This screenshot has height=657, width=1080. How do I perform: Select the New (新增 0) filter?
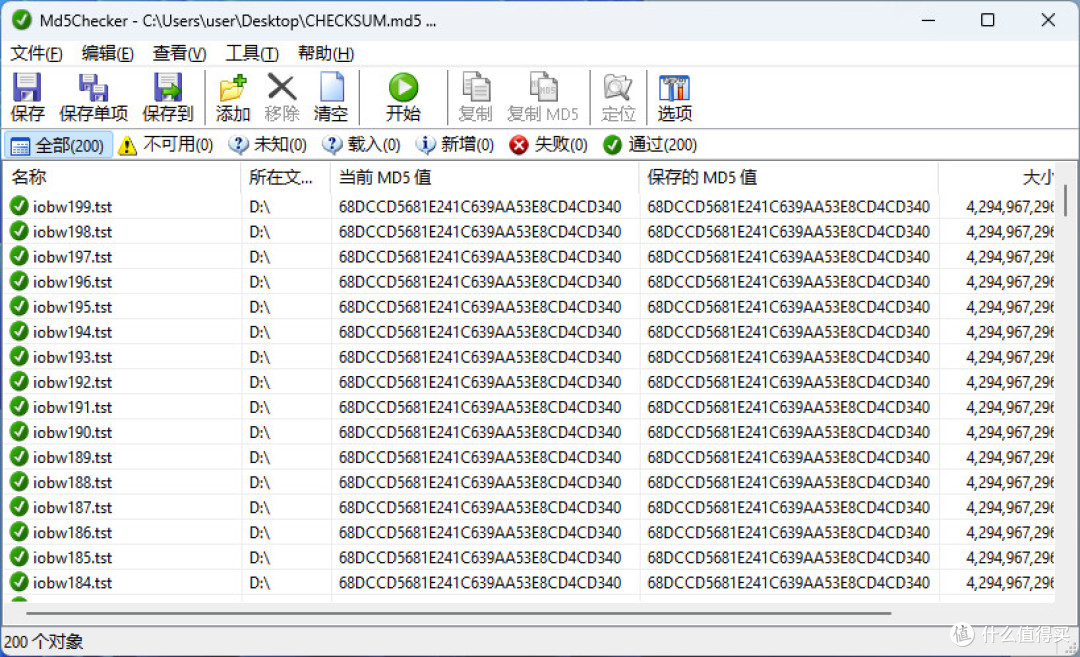tap(455, 145)
